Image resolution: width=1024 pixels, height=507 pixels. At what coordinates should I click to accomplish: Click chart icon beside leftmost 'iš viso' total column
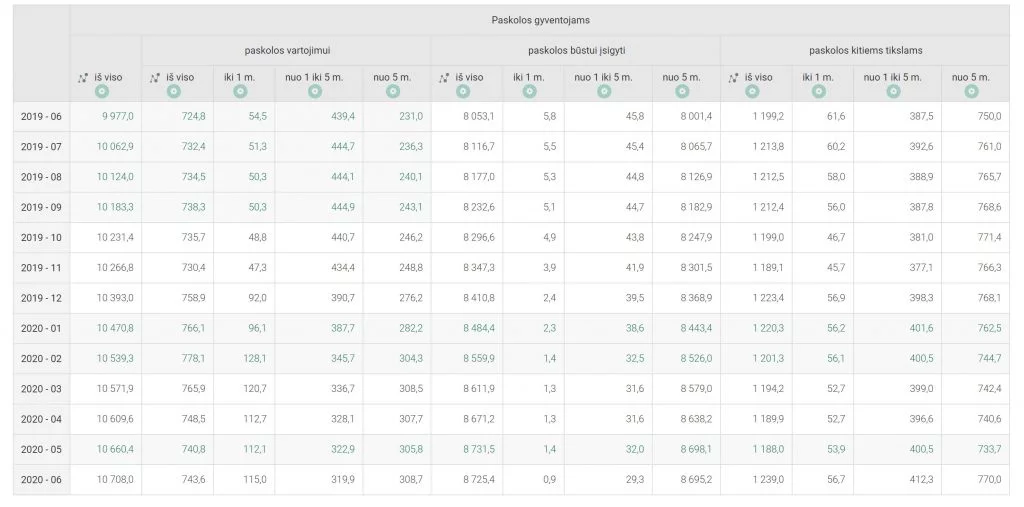point(83,78)
